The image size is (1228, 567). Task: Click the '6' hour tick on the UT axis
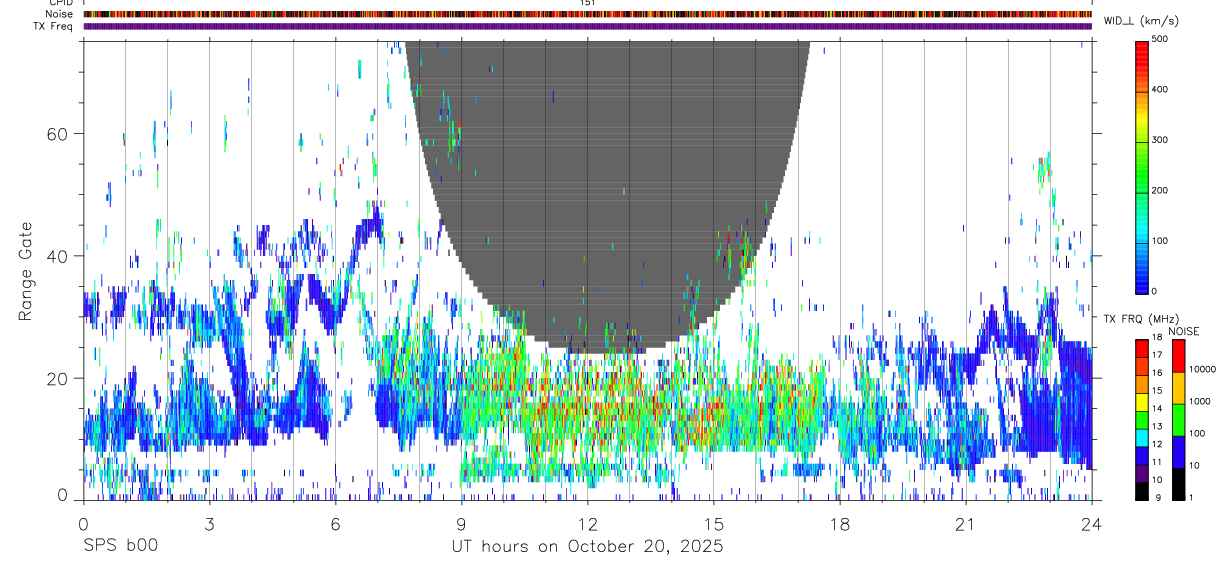click(x=335, y=524)
